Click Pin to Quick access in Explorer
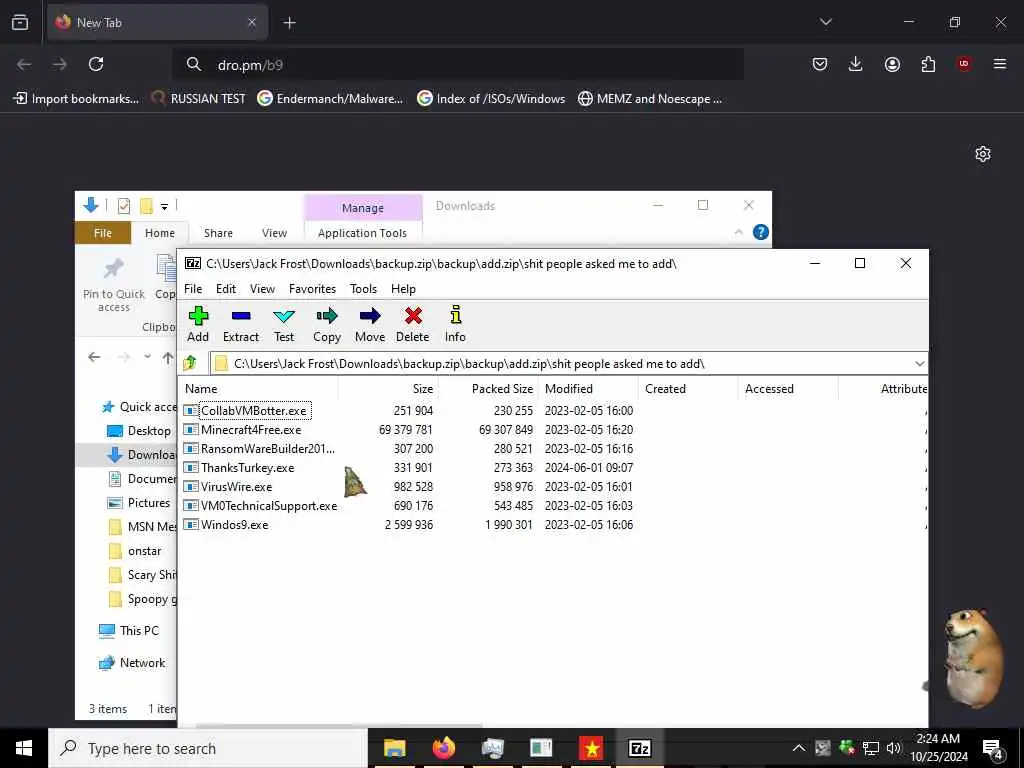1024x768 pixels. pos(114,285)
